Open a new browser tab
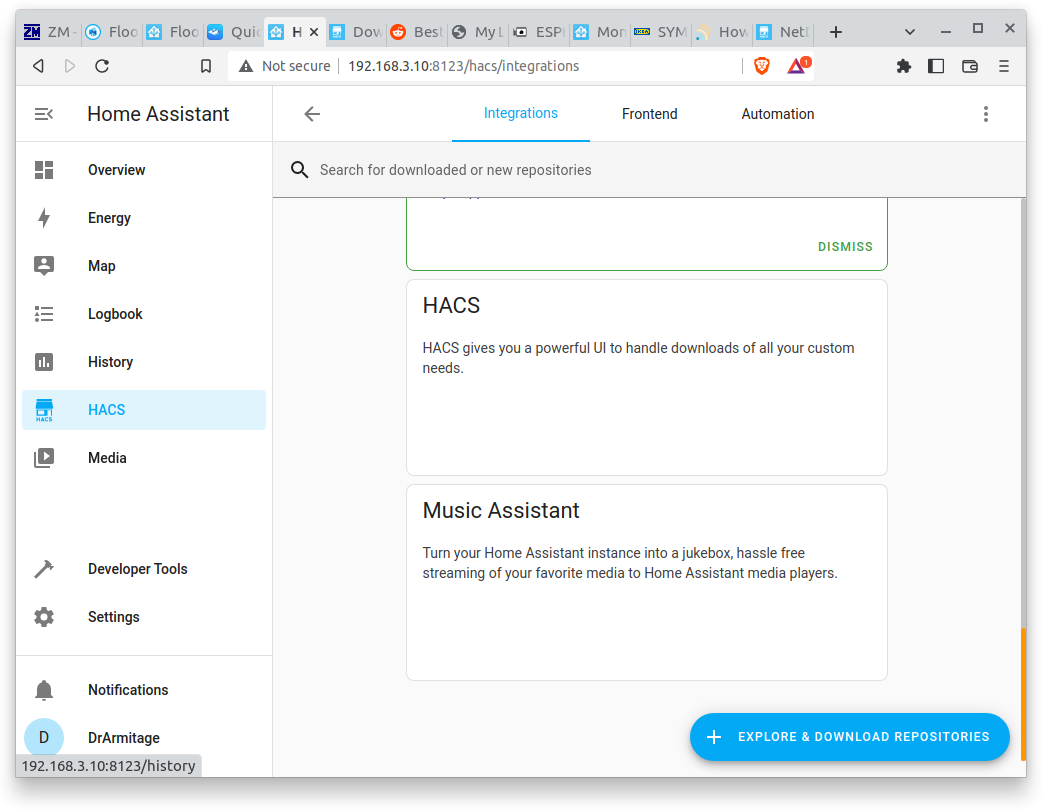 pyautogui.click(x=836, y=32)
